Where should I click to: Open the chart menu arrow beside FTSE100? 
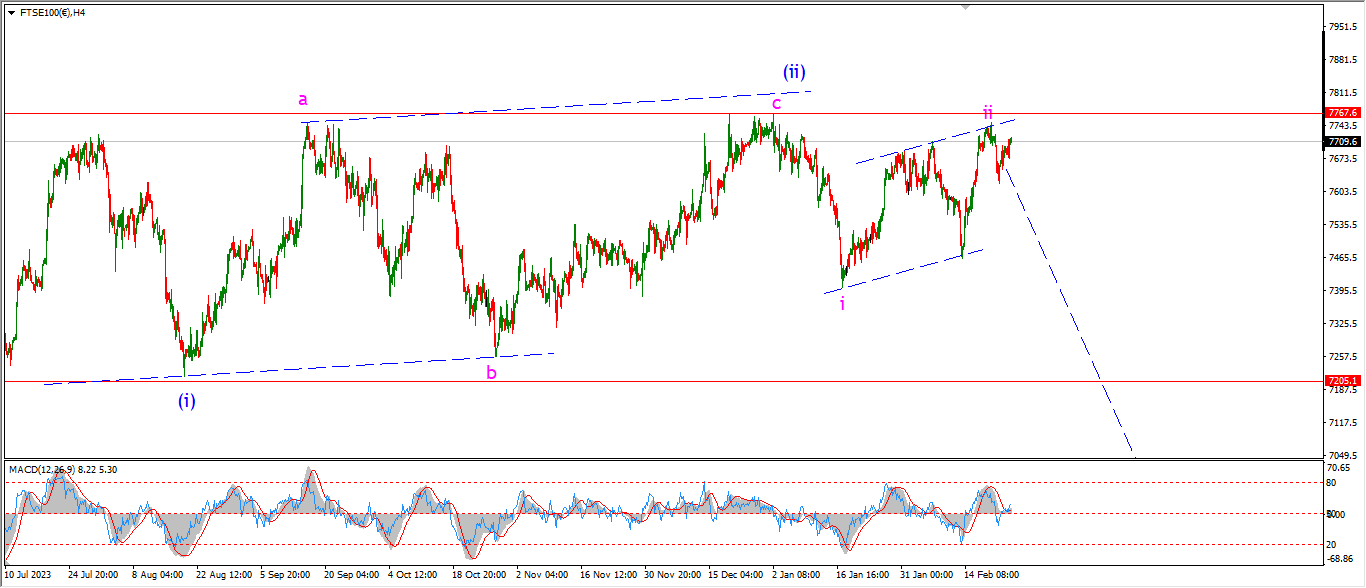(11, 12)
